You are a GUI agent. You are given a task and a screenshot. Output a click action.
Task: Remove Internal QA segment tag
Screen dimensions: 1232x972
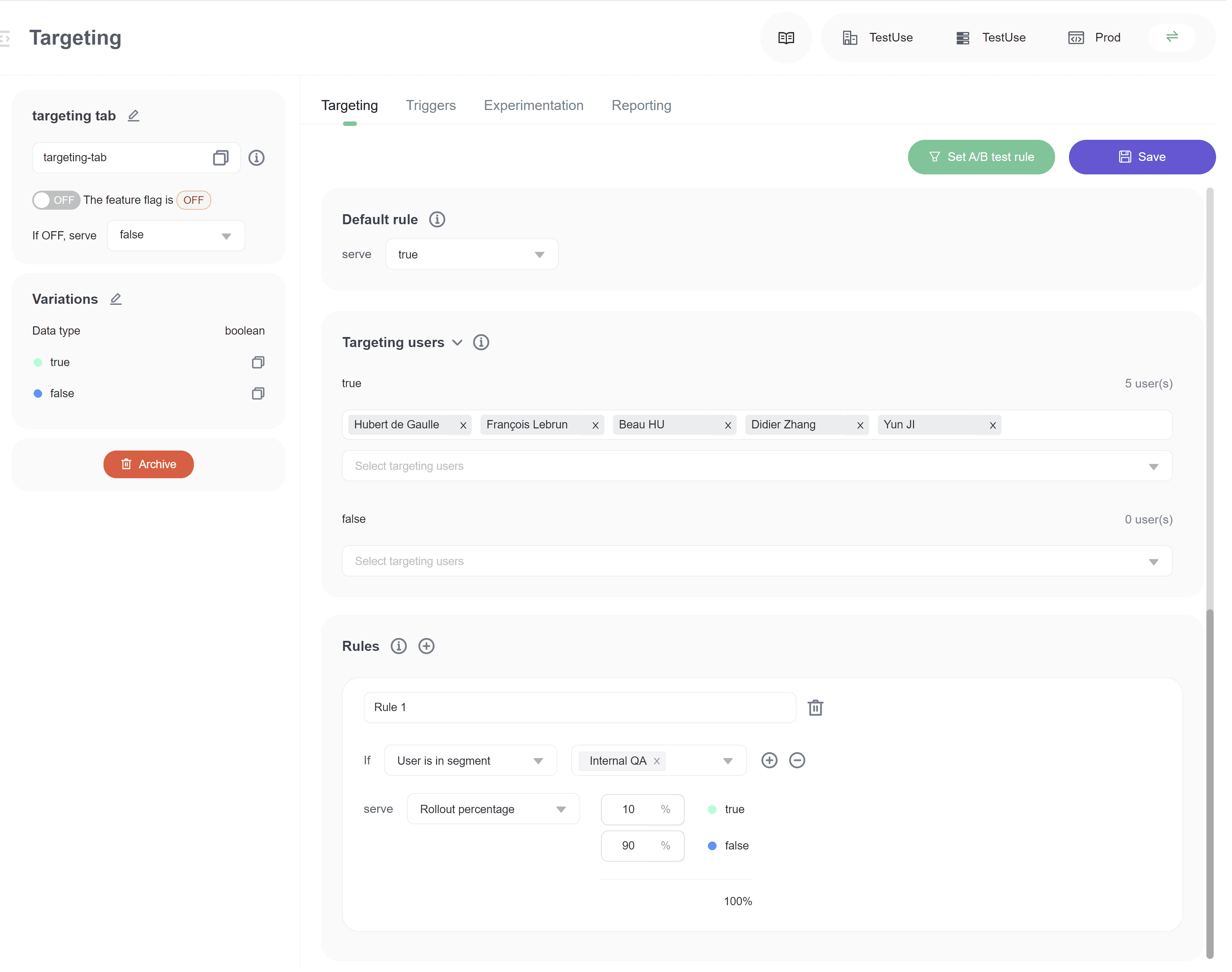(x=656, y=761)
